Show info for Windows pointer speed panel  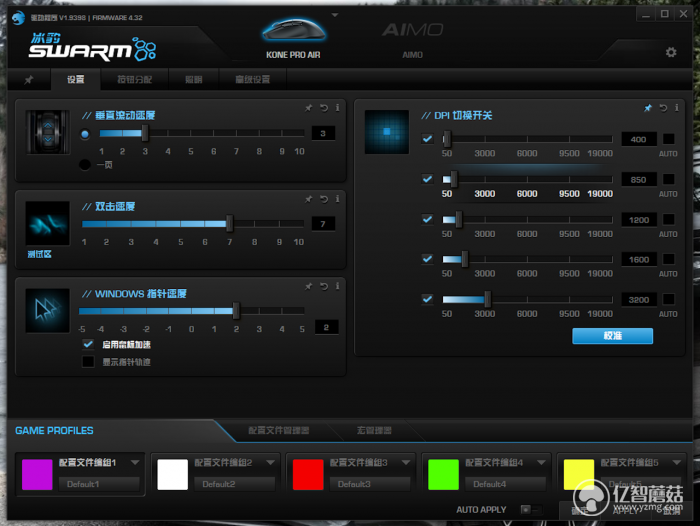tap(338, 286)
